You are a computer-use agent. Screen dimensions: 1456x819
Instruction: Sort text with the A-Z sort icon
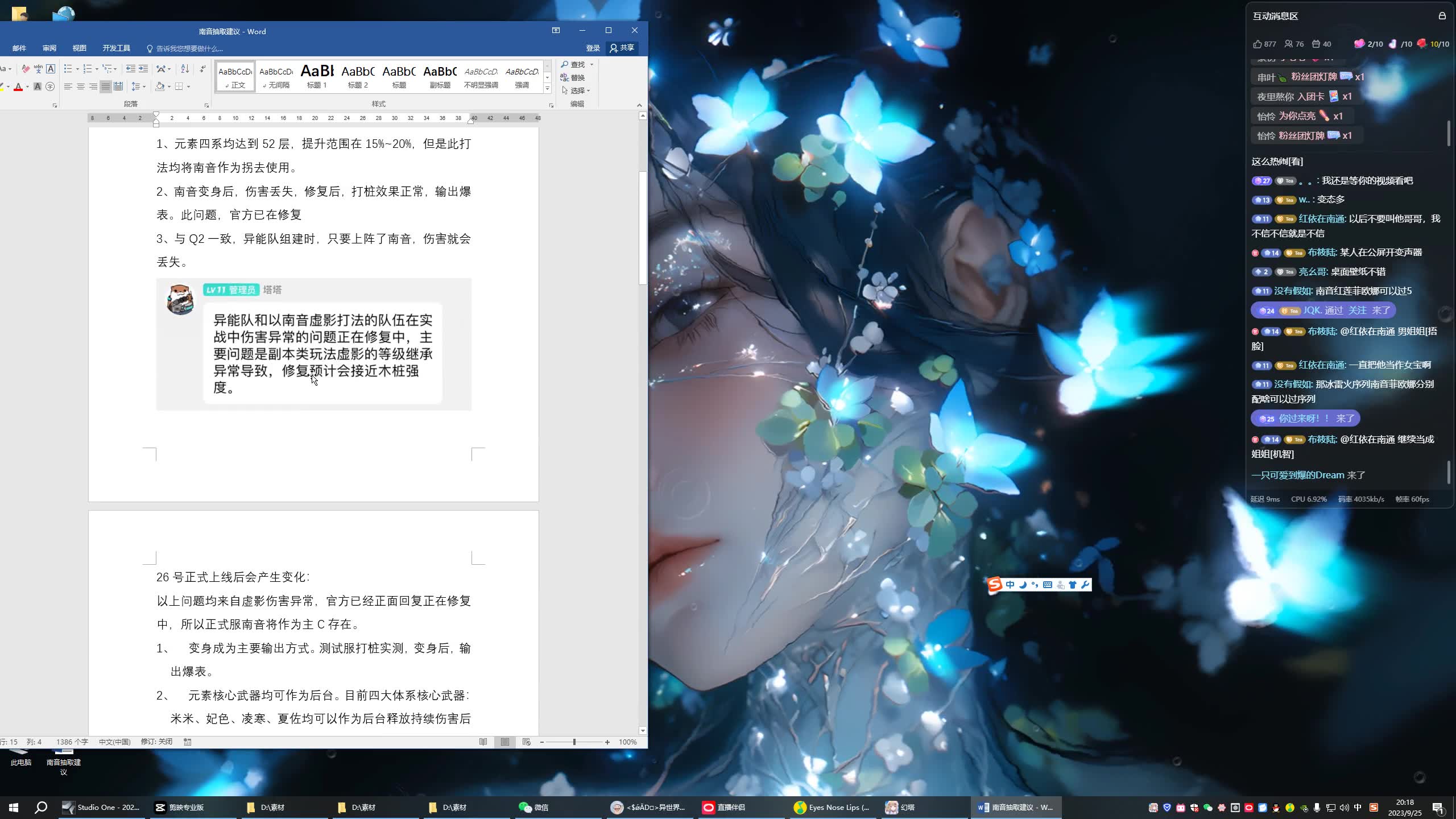tap(185, 69)
